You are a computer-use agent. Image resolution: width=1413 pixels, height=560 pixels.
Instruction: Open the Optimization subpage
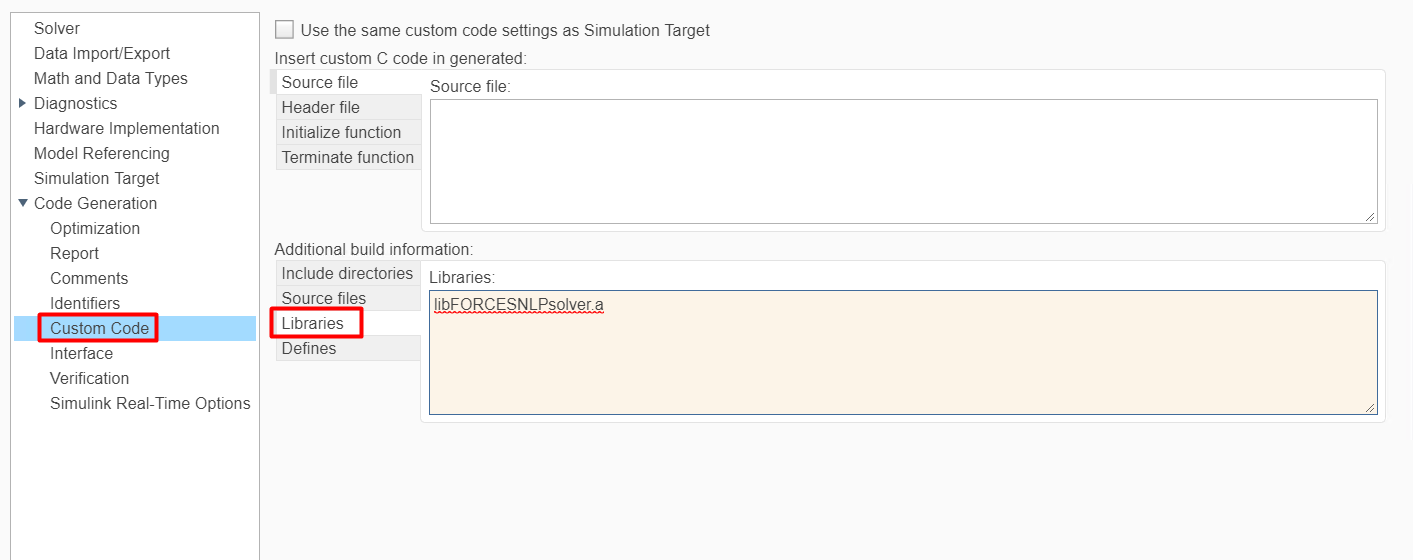tap(95, 228)
